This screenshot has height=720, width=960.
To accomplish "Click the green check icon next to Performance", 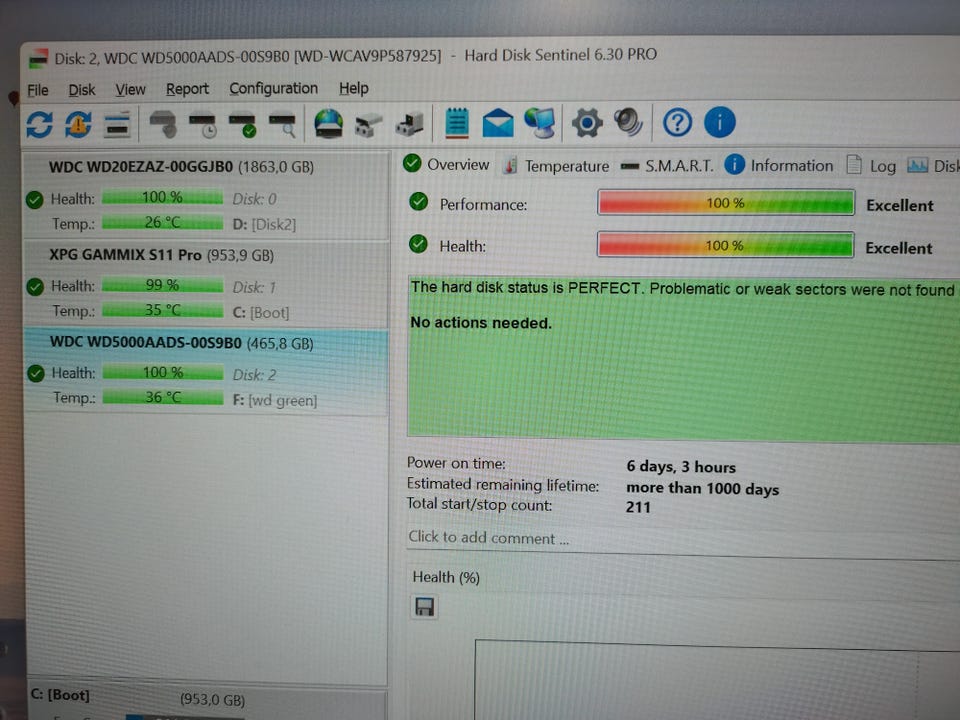I will pyautogui.click(x=419, y=201).
